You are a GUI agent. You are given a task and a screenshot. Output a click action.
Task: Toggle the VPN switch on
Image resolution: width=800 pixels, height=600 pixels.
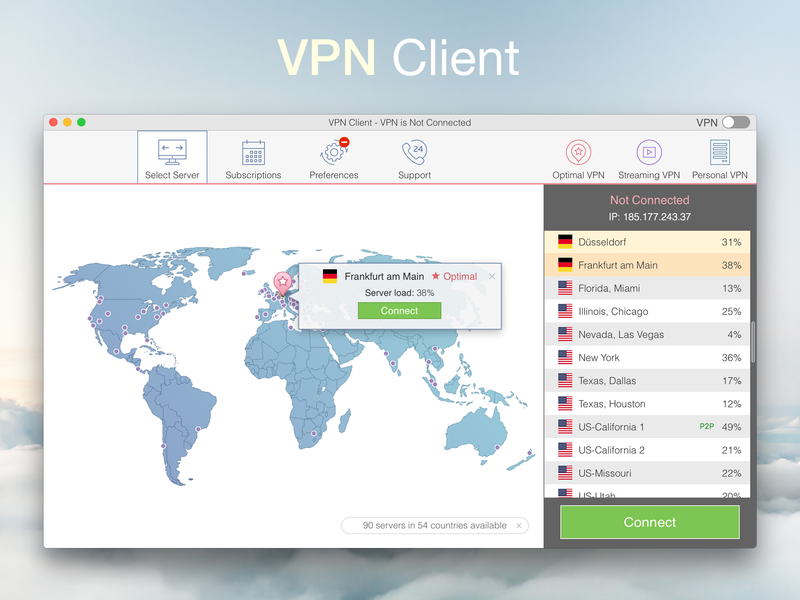tap(736, 122)
